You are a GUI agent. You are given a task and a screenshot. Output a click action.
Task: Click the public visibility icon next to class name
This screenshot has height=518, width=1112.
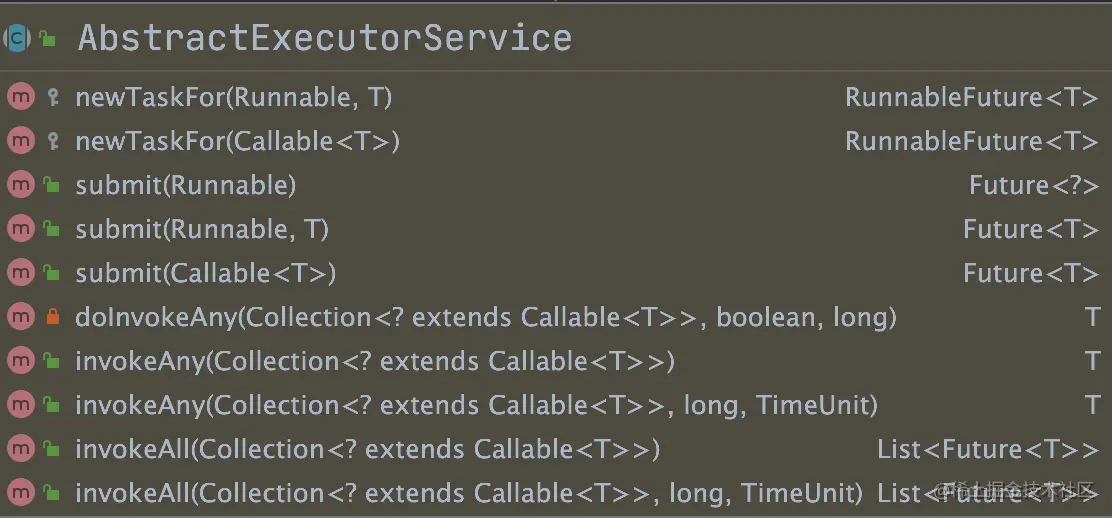tap(47, 39)
